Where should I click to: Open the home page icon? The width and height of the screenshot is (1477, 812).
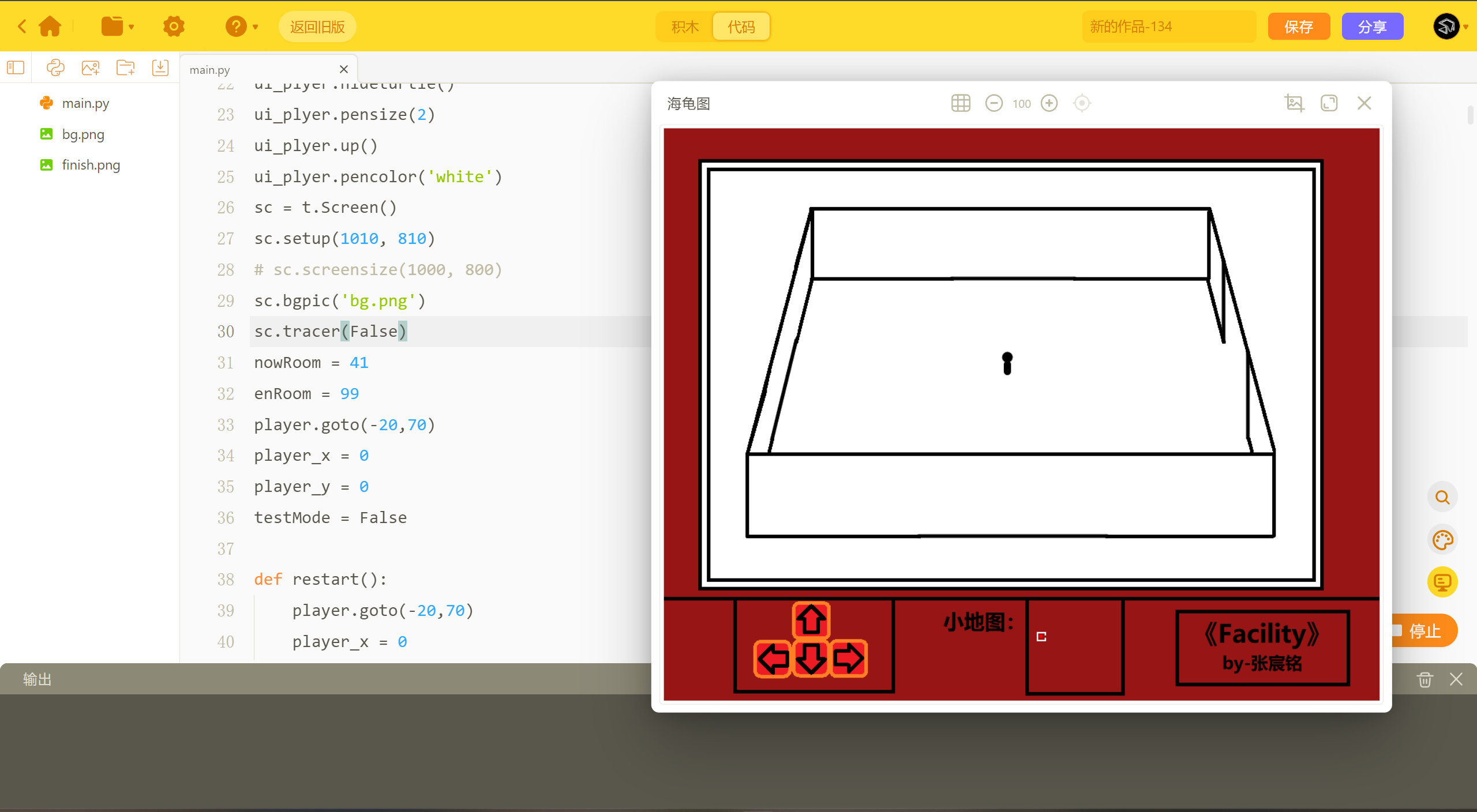[50, 27]
